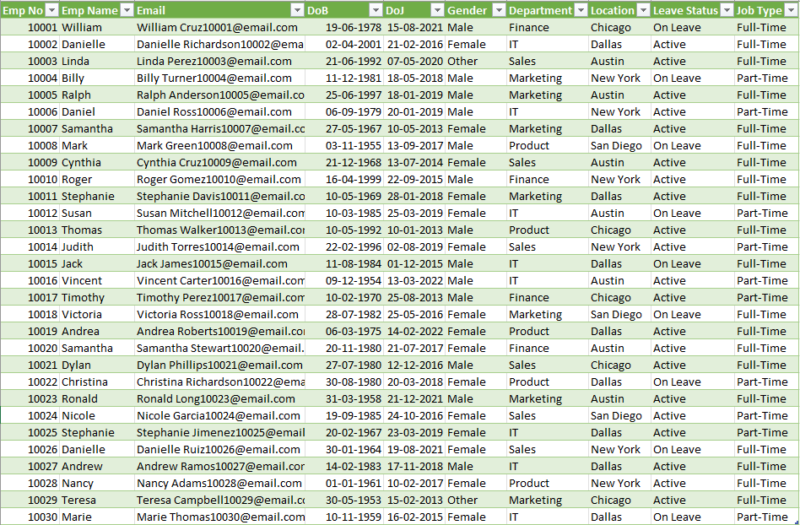Select the Leave Status header cell text
This screenshot has width=800, height=525.
[x=685, y=11]
